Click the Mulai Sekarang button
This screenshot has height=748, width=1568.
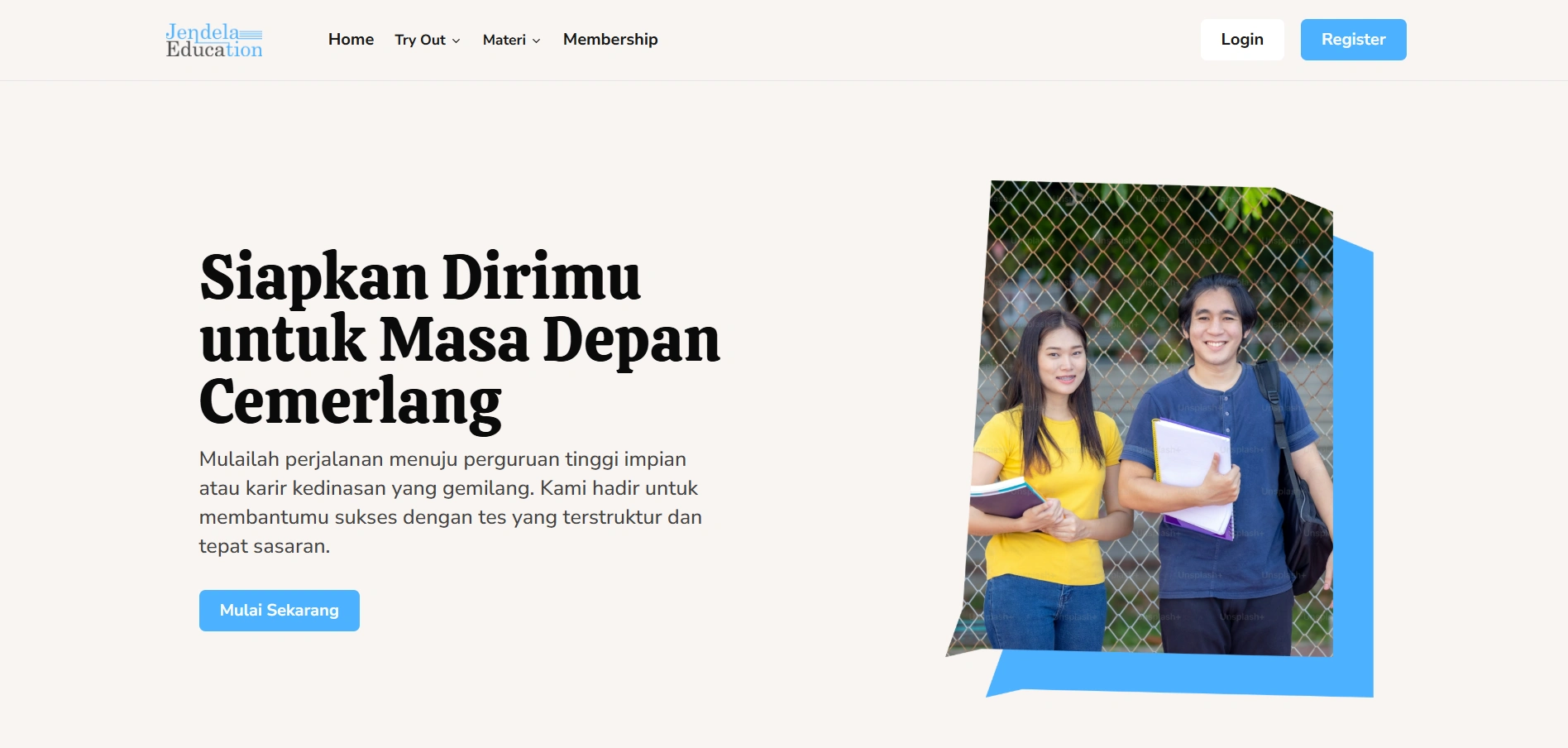click(280, 611)
